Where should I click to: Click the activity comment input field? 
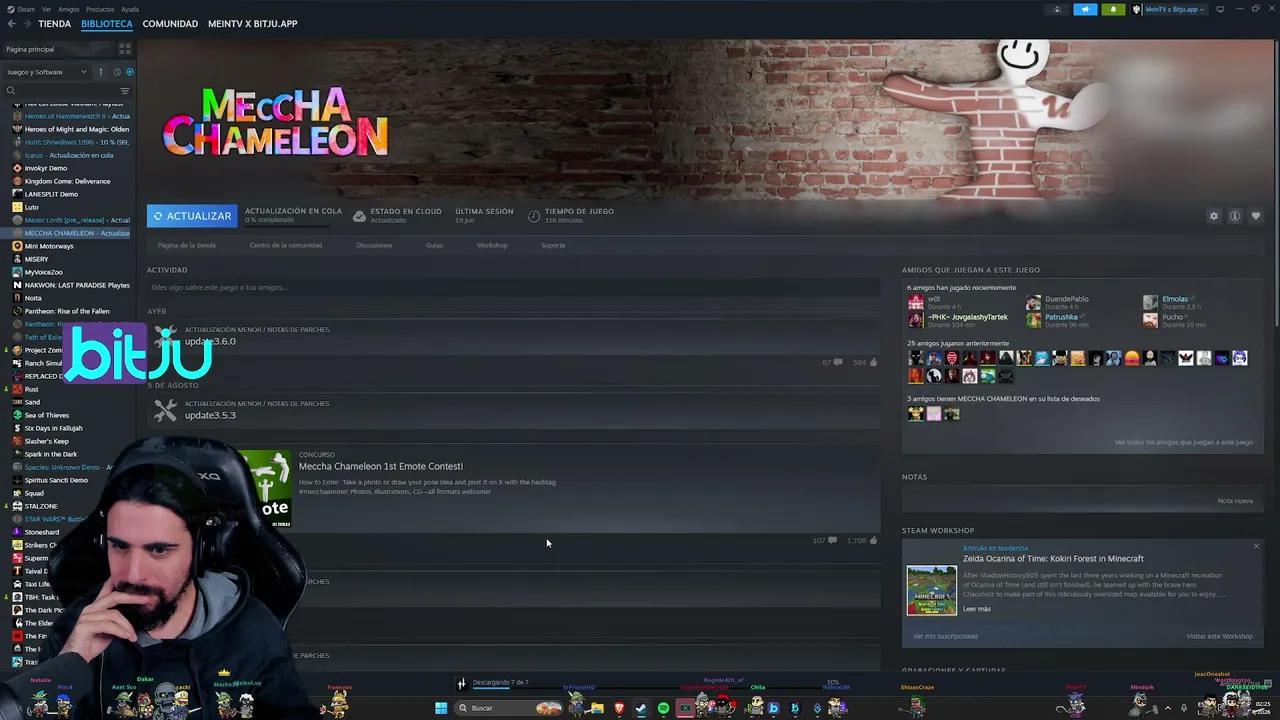click(x=513, y=288)
